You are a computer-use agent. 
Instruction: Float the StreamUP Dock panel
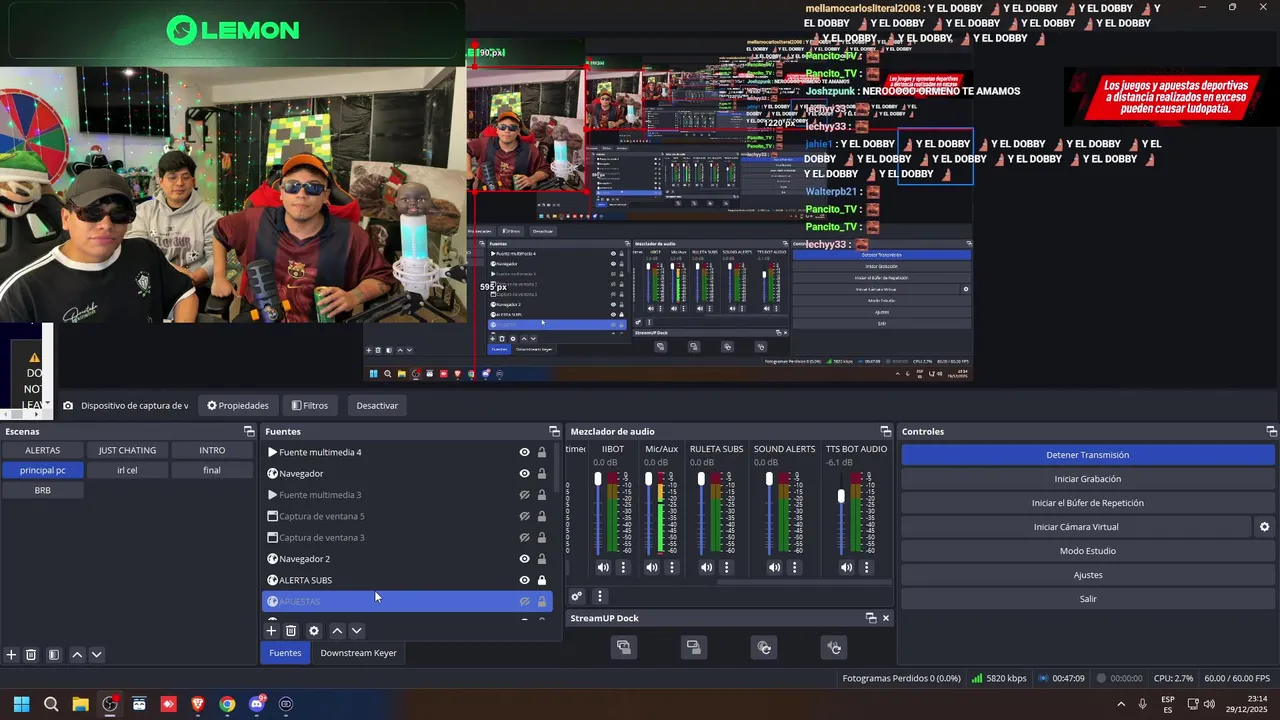[x=870, y=618]
